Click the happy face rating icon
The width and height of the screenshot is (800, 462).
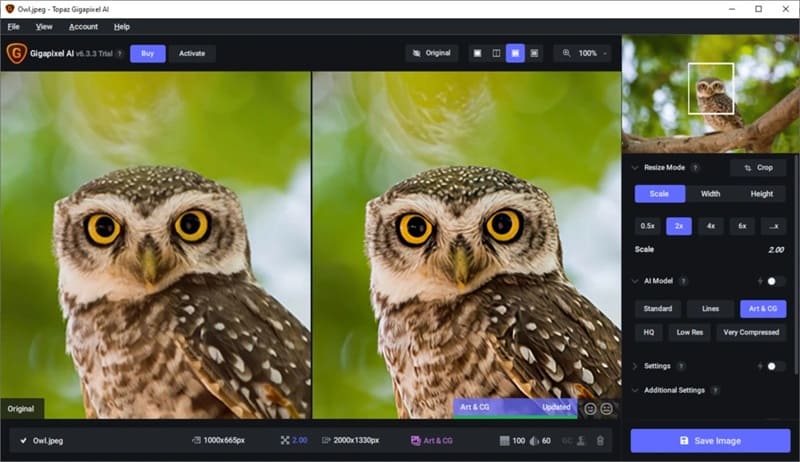point(590,408)
